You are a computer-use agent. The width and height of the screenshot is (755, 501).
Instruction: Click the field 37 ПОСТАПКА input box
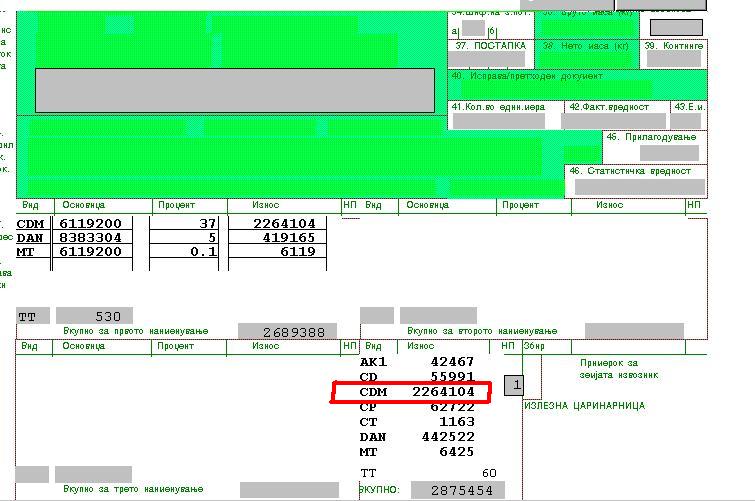[x=492, y=60]
